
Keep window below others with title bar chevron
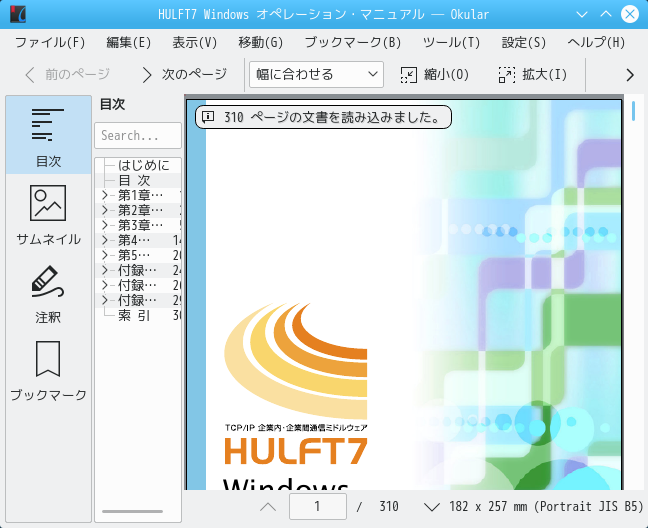(582, 14)
